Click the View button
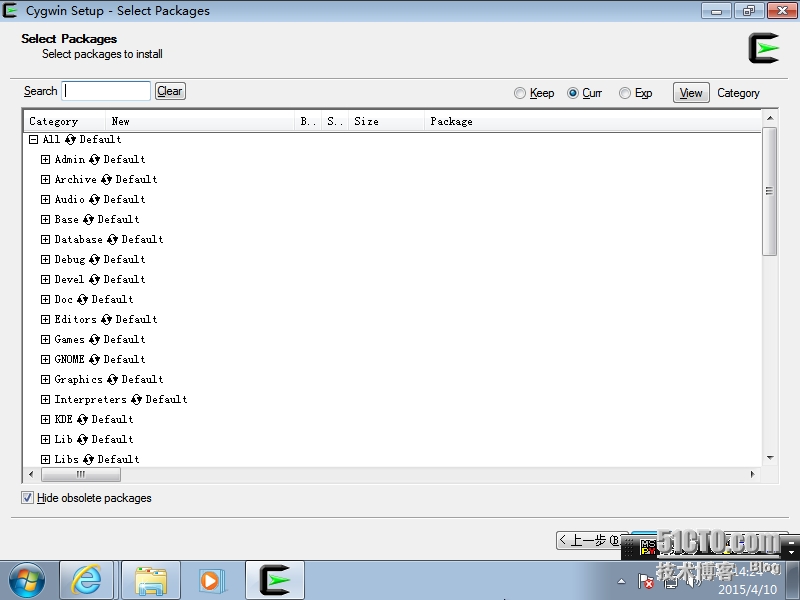The height and width of the screenshot is (600, 800). click(691, 93)
